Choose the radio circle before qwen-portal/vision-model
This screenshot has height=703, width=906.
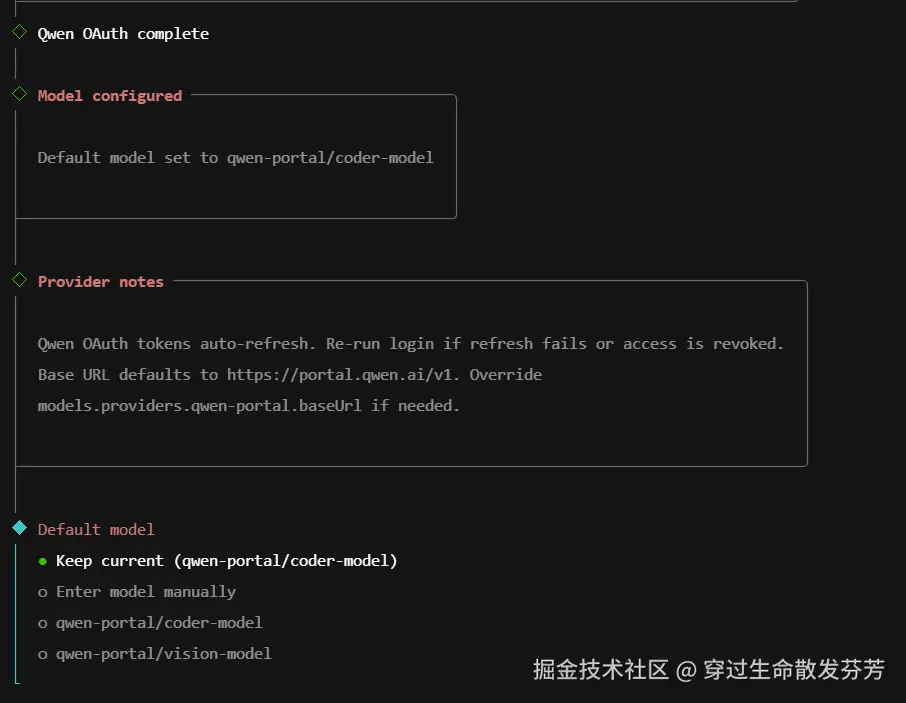click(x=43, y=654)
